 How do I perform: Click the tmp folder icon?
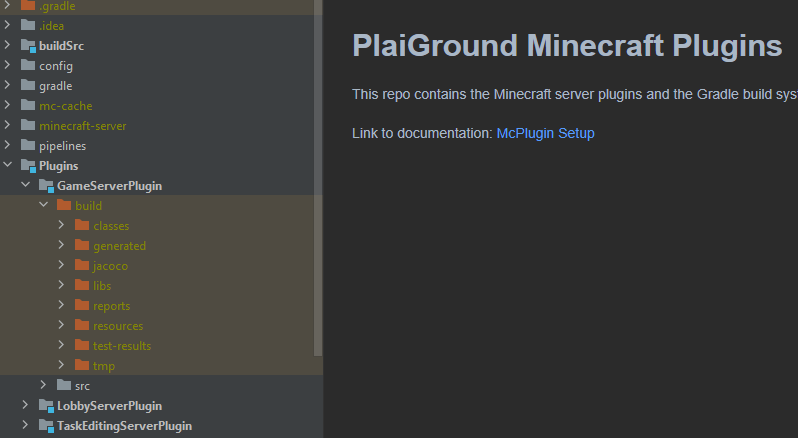click(x=82, y=365)
